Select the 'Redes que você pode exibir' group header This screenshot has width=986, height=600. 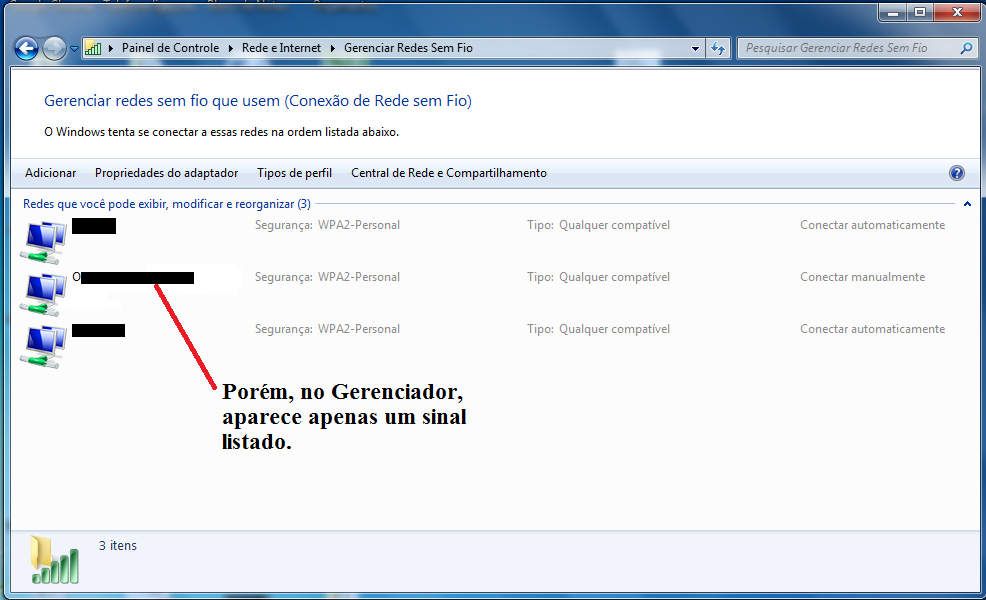pos(167,204)
